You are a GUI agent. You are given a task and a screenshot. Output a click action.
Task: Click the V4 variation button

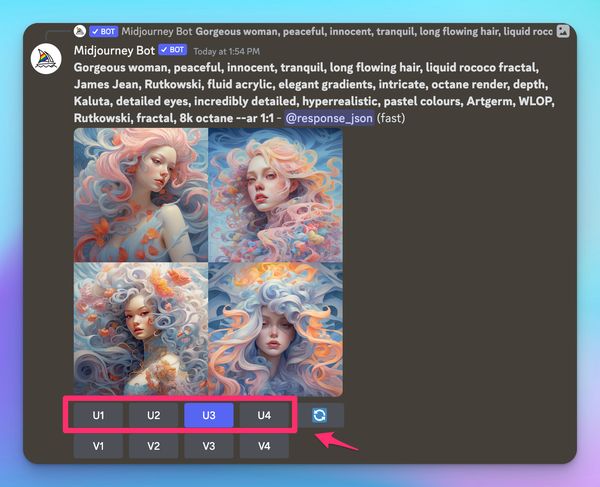(264, 446)
